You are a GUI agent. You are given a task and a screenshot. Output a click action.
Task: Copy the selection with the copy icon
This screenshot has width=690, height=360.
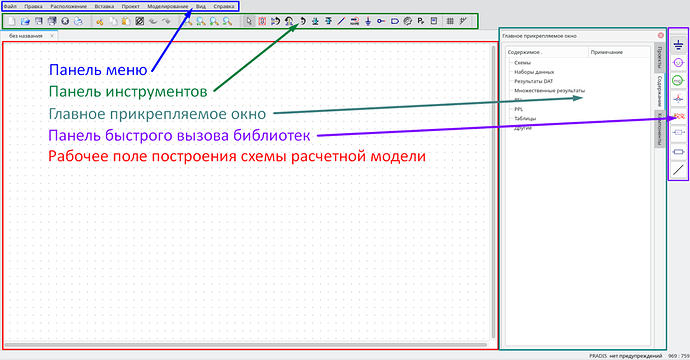(113, 21)
